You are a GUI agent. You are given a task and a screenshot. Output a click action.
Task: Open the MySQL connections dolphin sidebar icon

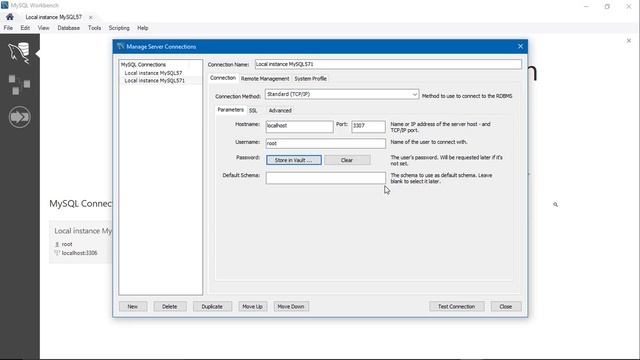click(19, 53)
